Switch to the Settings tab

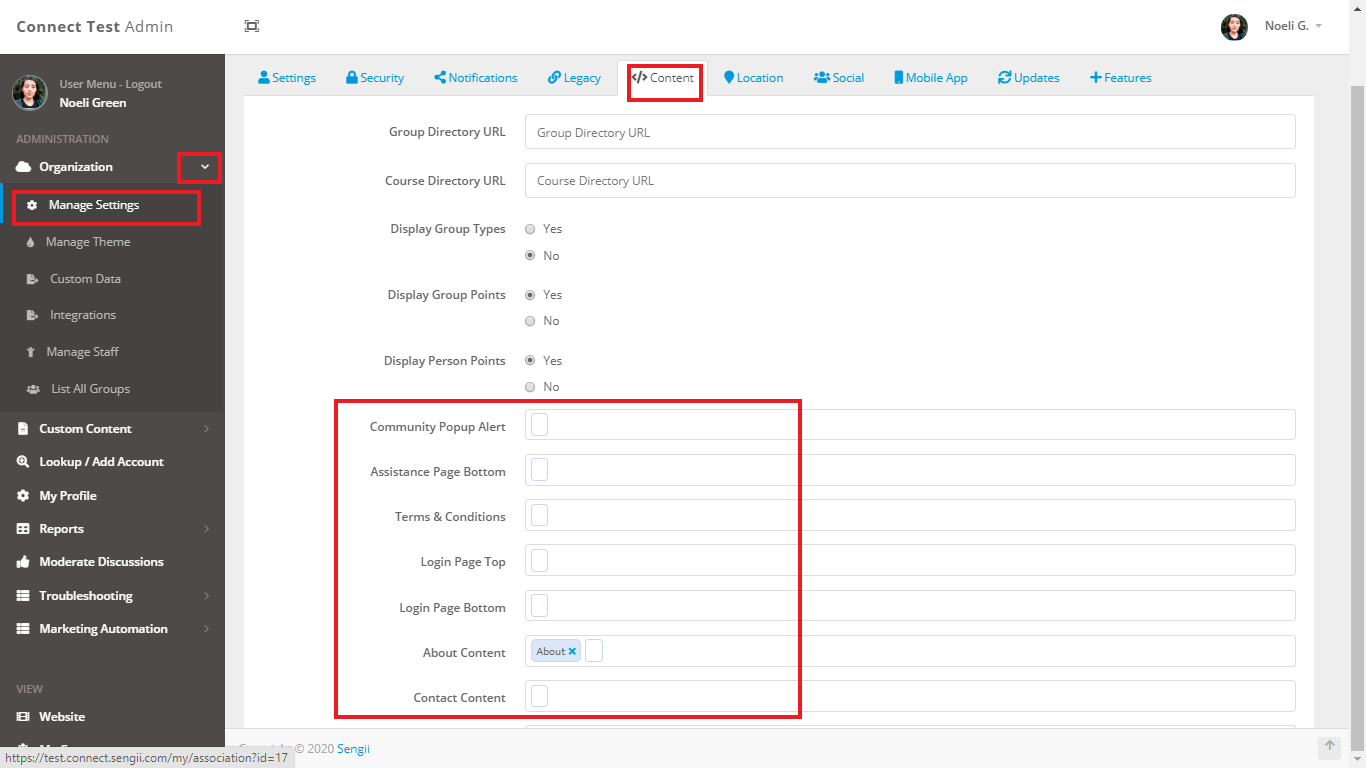[287, 78]
